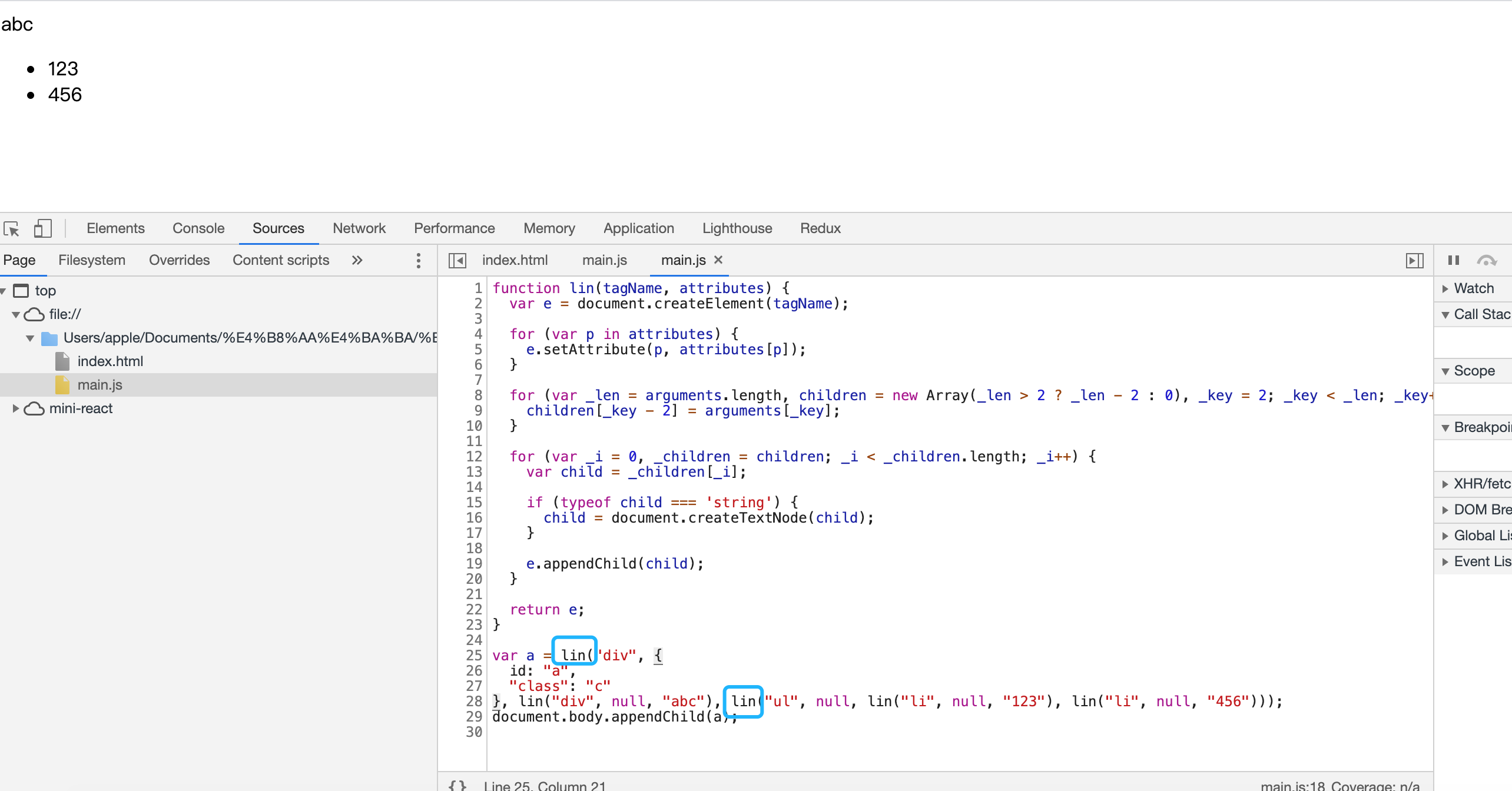
Task: Click 'abc' text on page
Action: (17, 24)
